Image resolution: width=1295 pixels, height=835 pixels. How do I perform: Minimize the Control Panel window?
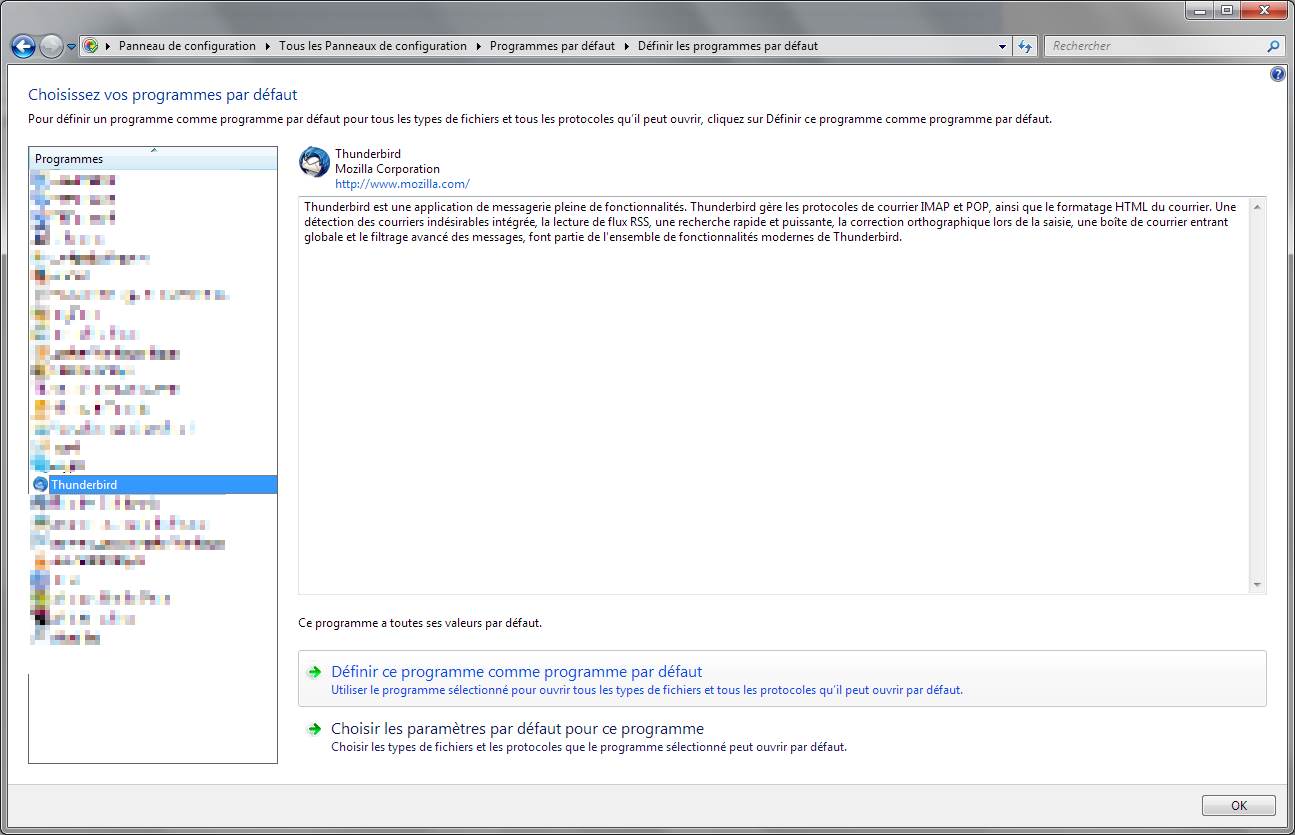(x=1200, y=10)
